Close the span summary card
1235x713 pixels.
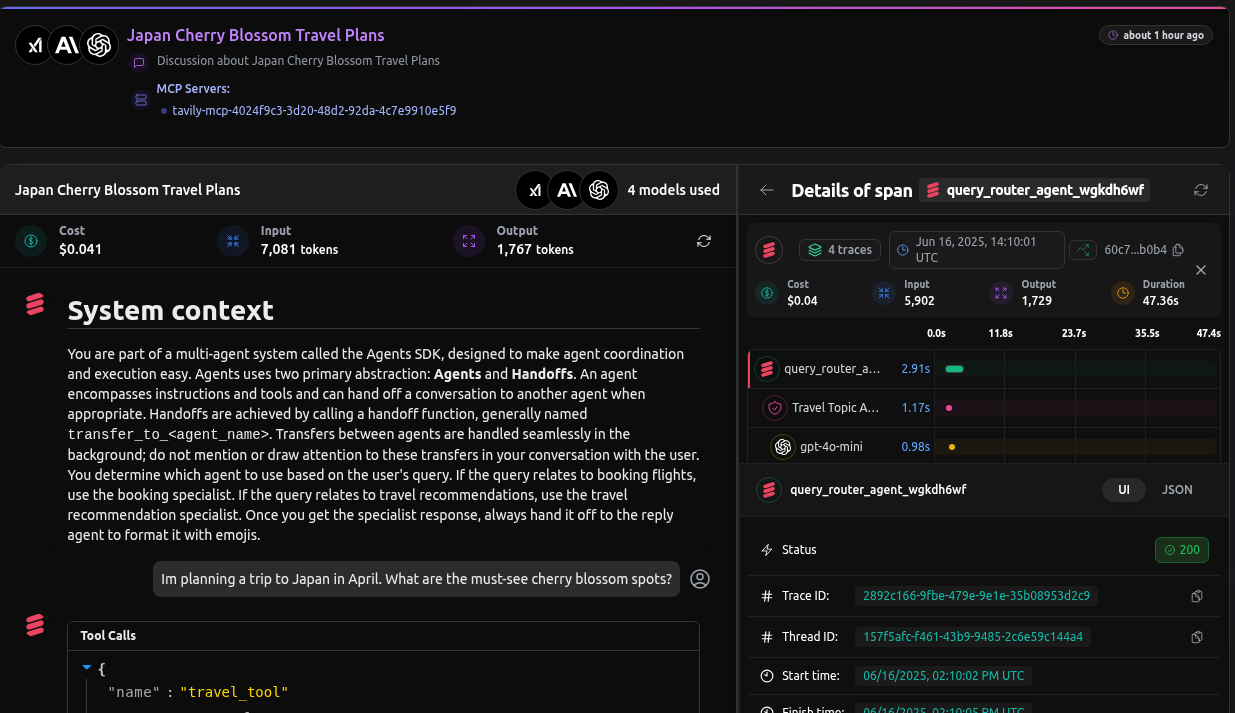(x=1201, y=270)
